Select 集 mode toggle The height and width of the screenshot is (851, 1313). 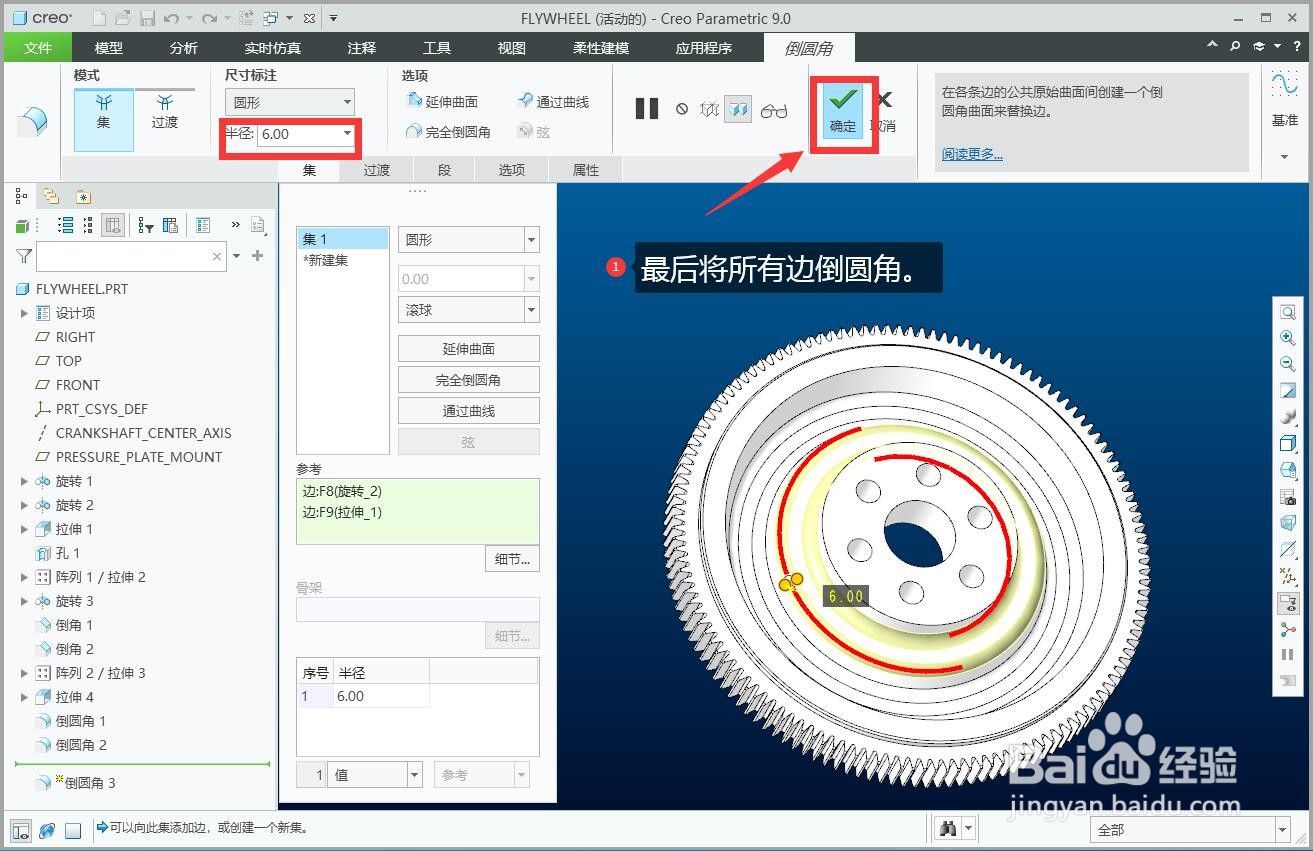[x=104, y=119]
